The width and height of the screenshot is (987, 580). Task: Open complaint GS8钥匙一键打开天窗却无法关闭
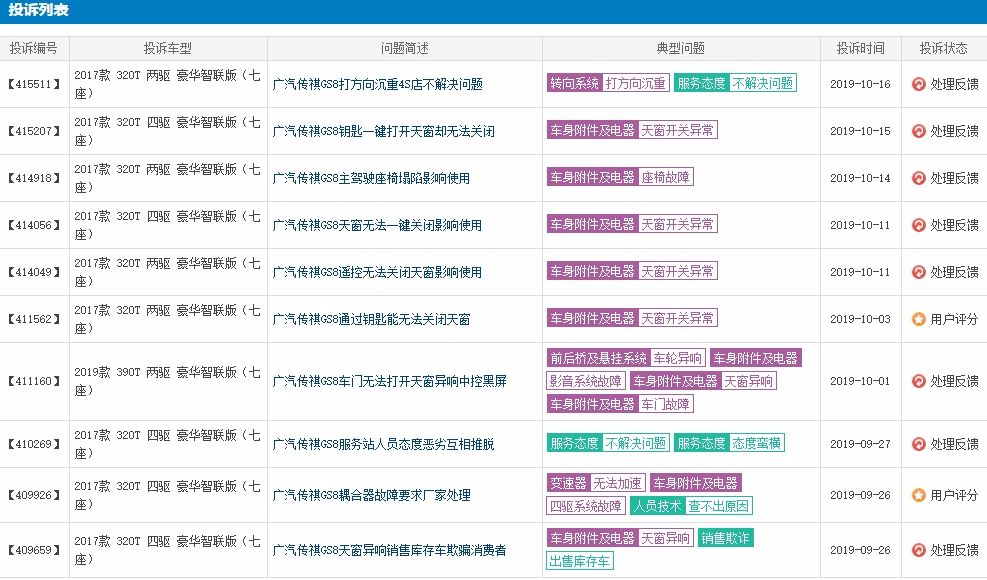[383, 132]
